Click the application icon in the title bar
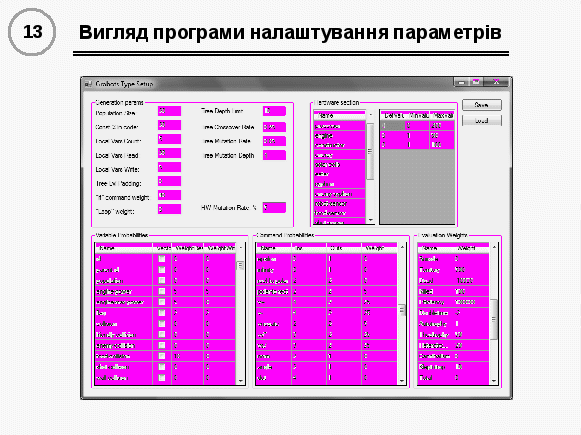Viewport: 581px width, 435px height. coord(88,84)
